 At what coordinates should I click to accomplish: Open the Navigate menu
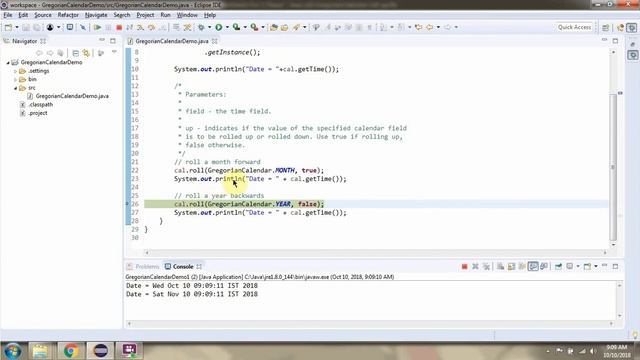[96, 15]
